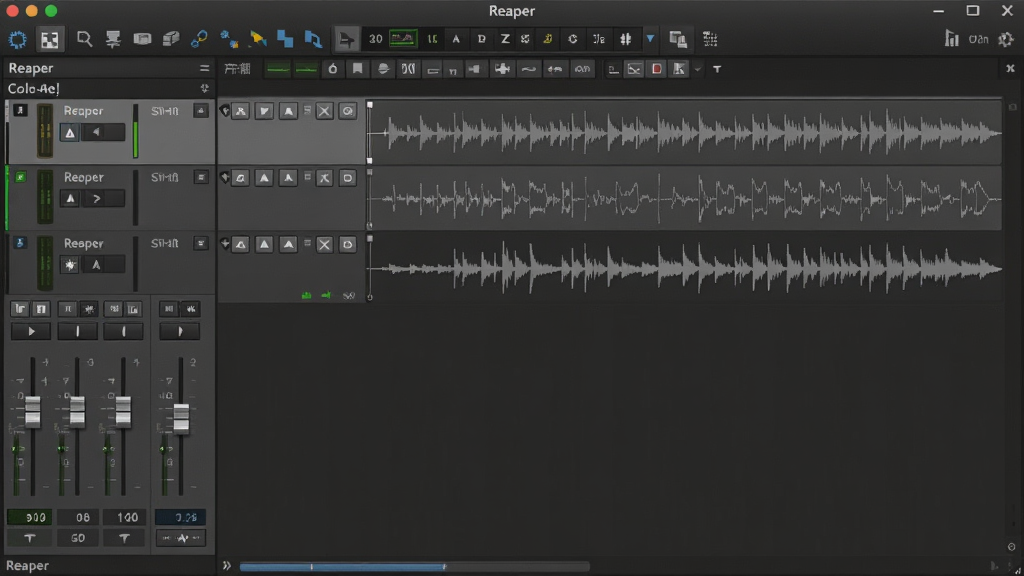Click the waveform button under the 0.28 value
1024x576 pixels.
[181, 538]
